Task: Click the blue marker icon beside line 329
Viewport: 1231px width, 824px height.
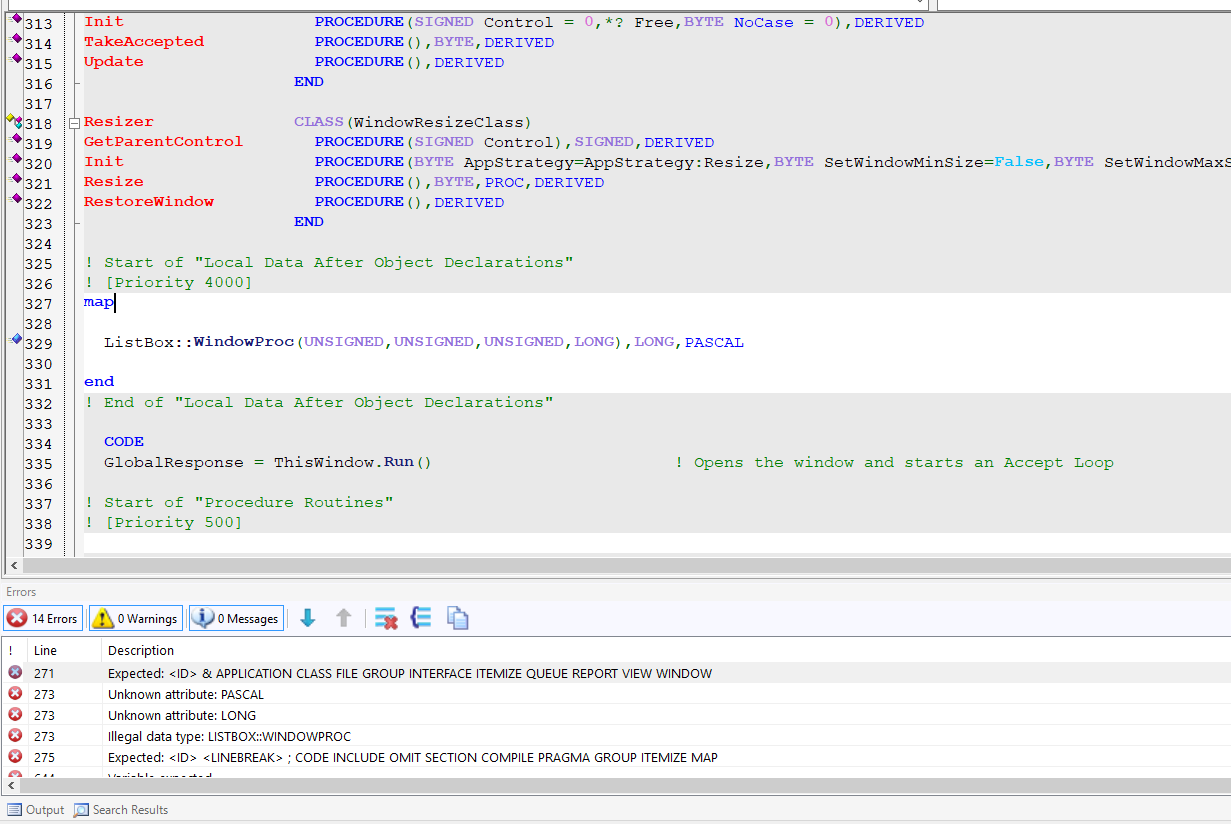Action: point(16,340)
